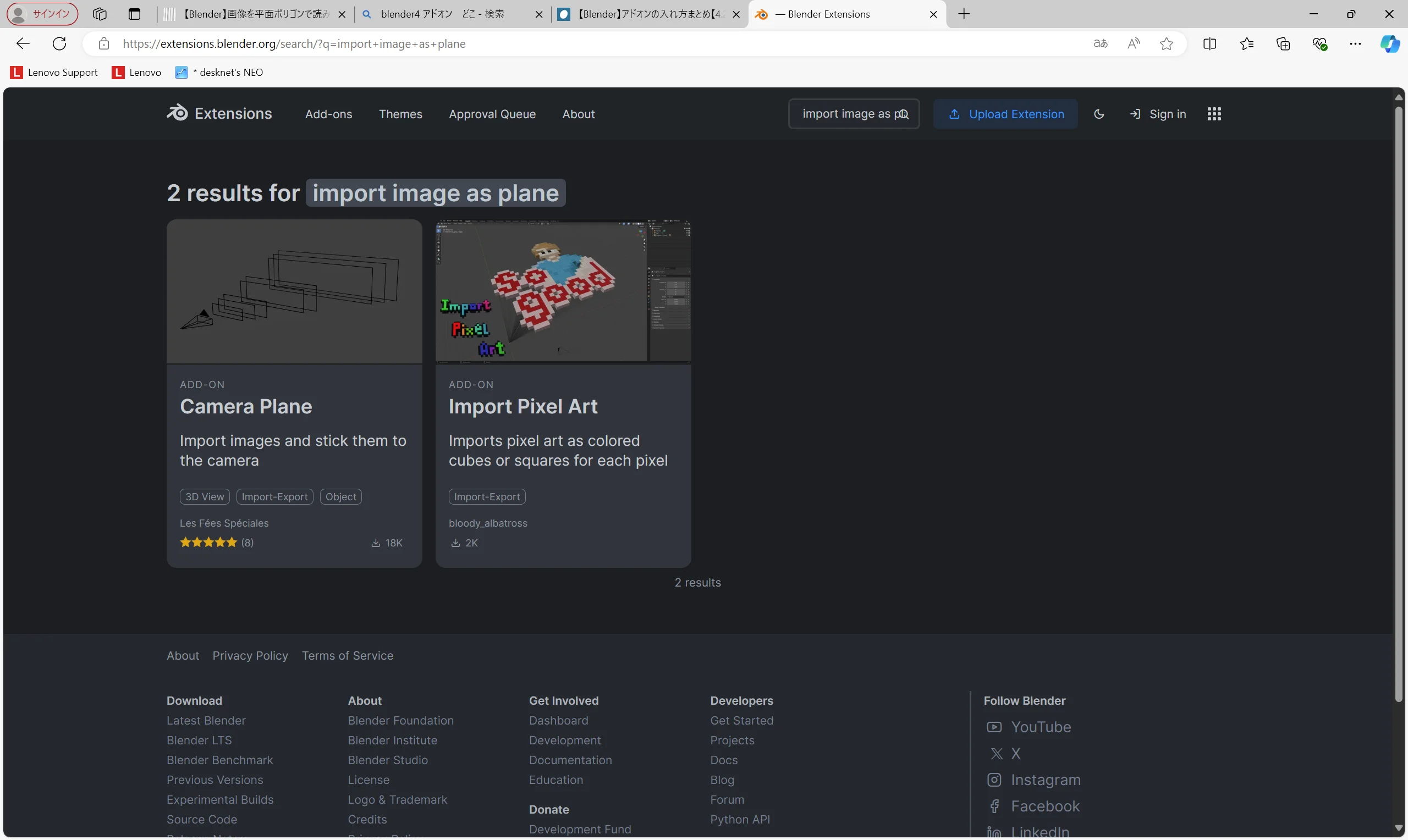Screen dimensions: 1408x840
Task: Click the scrollbar down arrow
Action: point(1399,828)
